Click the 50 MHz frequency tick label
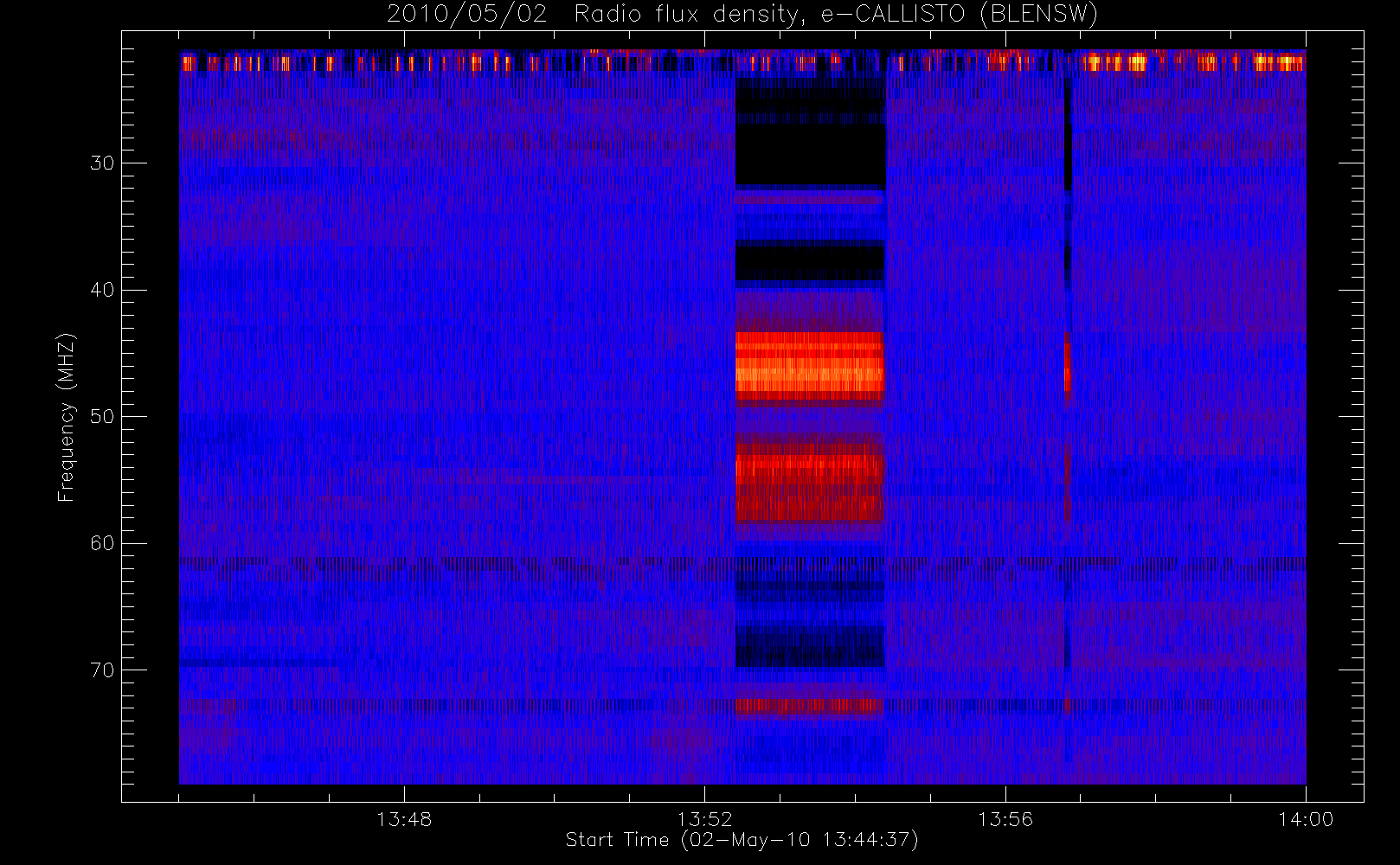The image size is (1400, 865). 102,416
